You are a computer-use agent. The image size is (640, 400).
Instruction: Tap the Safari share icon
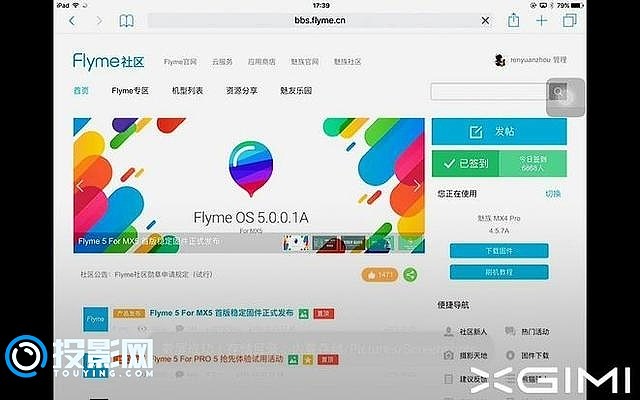[514, 20]
